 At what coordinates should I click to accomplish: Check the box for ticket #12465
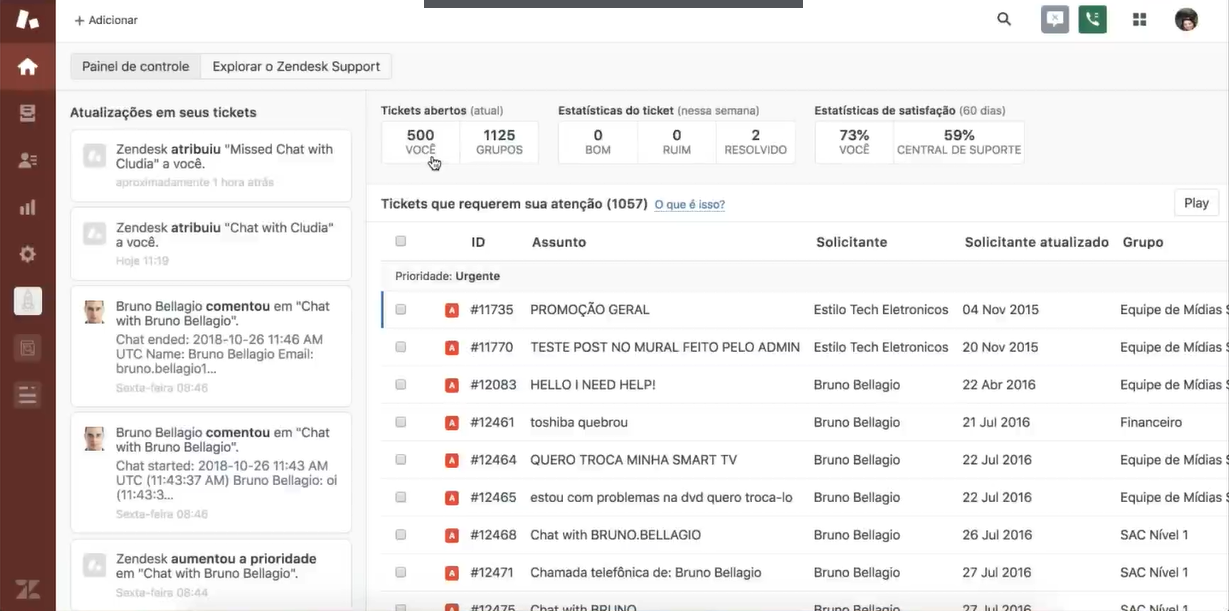401,498
